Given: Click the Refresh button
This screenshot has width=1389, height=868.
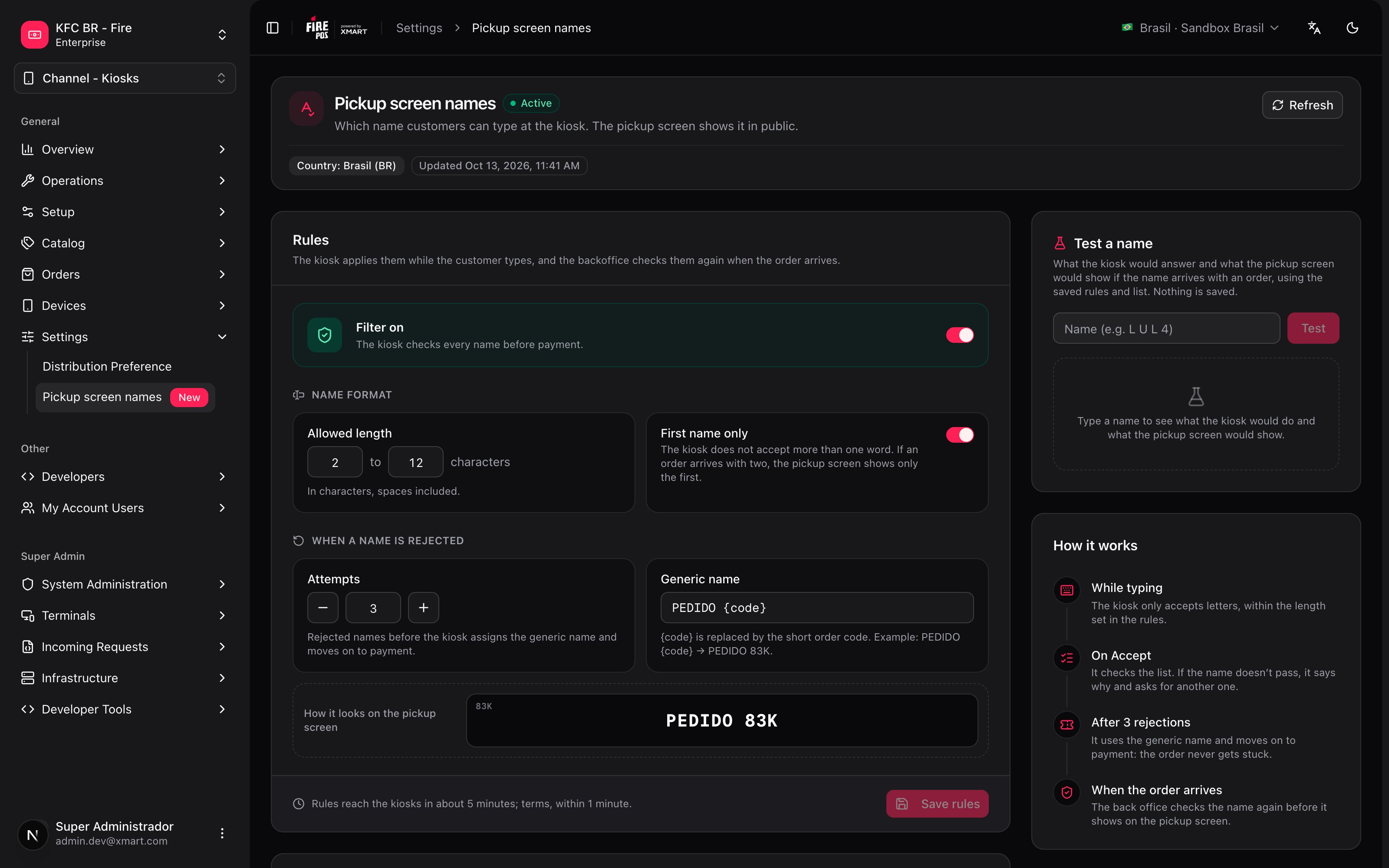Looking at the screenshot, I should click(1302, 105).
